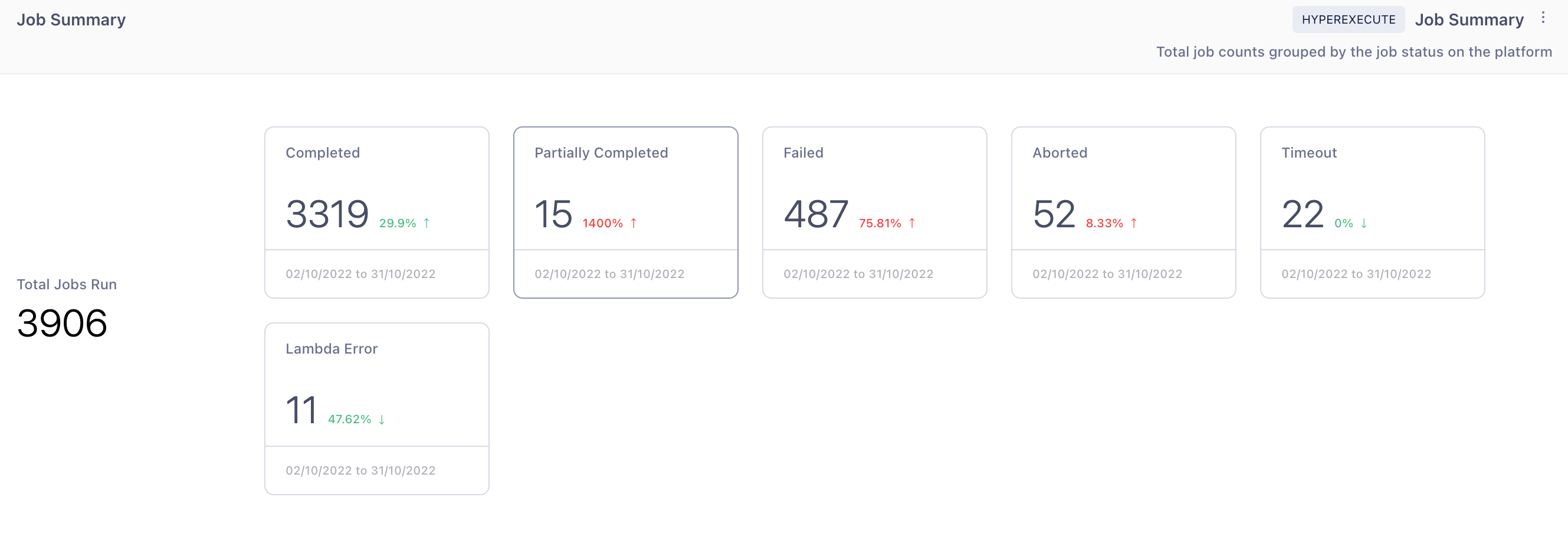Image resolution: width=1568 pixels, height=536 pixels.
Task: Click red up arrow beside 75.81%
Action: click(x=912, y=223)
